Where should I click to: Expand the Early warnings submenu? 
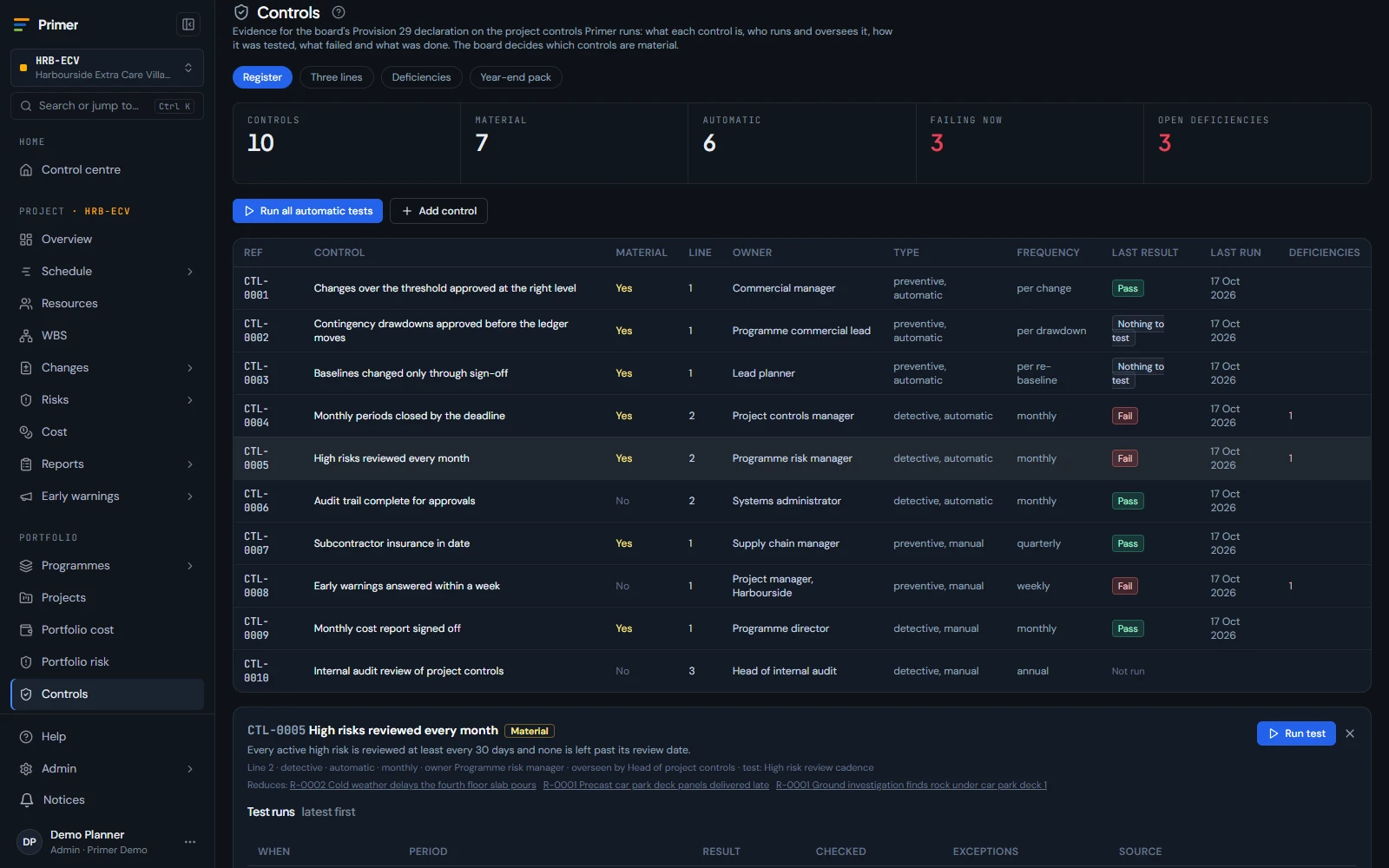[190, 496]
